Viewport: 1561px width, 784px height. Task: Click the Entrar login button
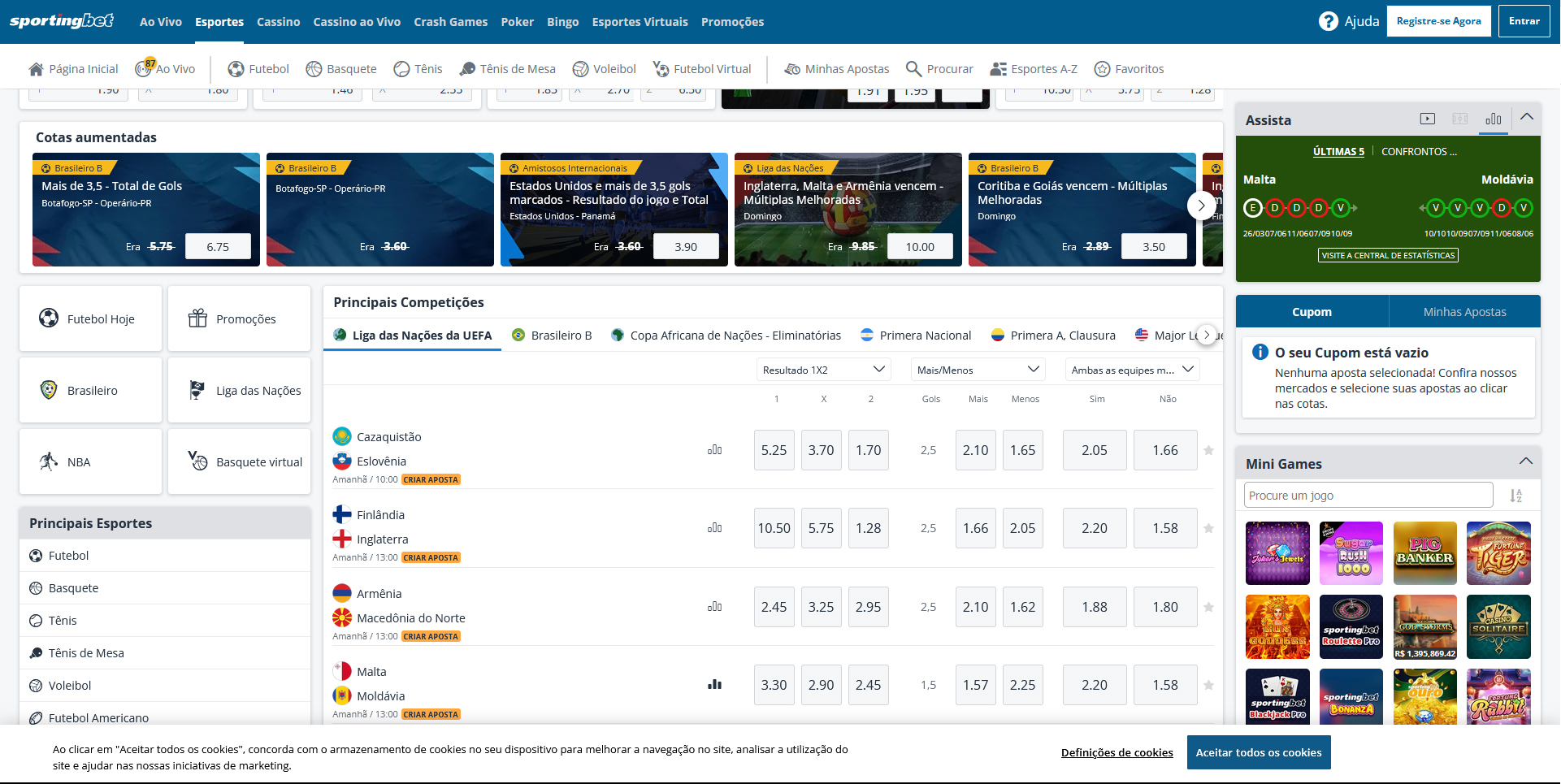click(x=1524, y=21)
